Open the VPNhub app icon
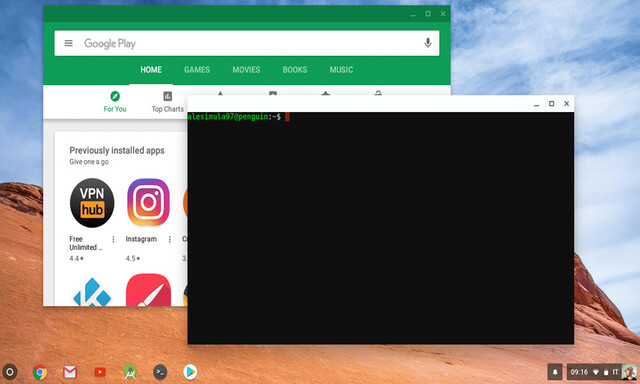This screenshot has height=384, width=640. (x=92, y=203)
